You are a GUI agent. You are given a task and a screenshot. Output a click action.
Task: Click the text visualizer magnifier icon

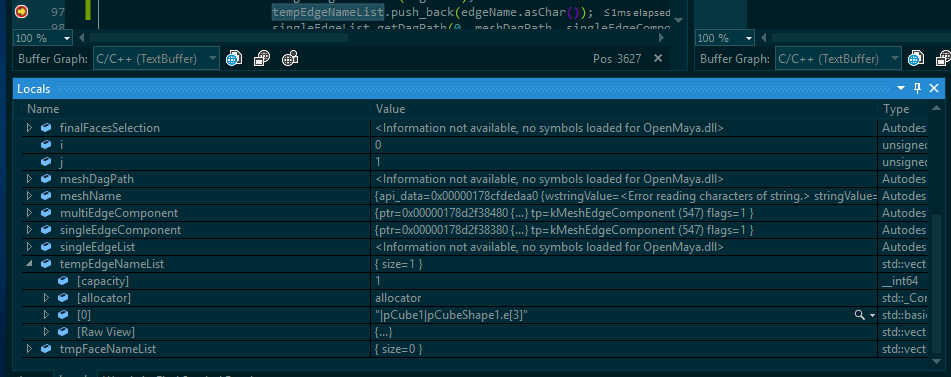pos(859,315)
